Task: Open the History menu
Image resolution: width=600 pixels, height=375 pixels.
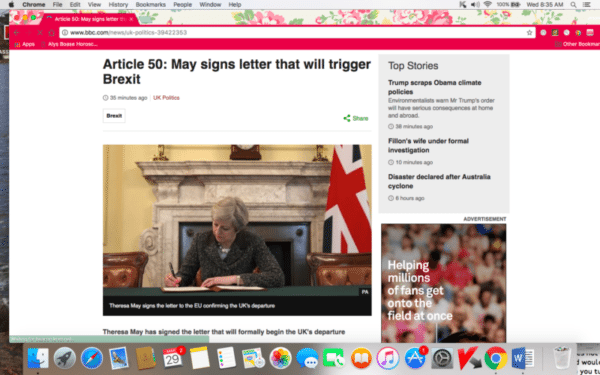Action: coord(118,5)
